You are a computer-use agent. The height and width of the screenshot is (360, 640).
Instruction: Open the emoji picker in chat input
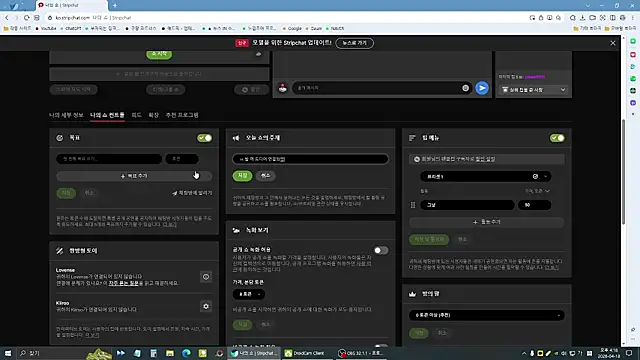point(465,88)
